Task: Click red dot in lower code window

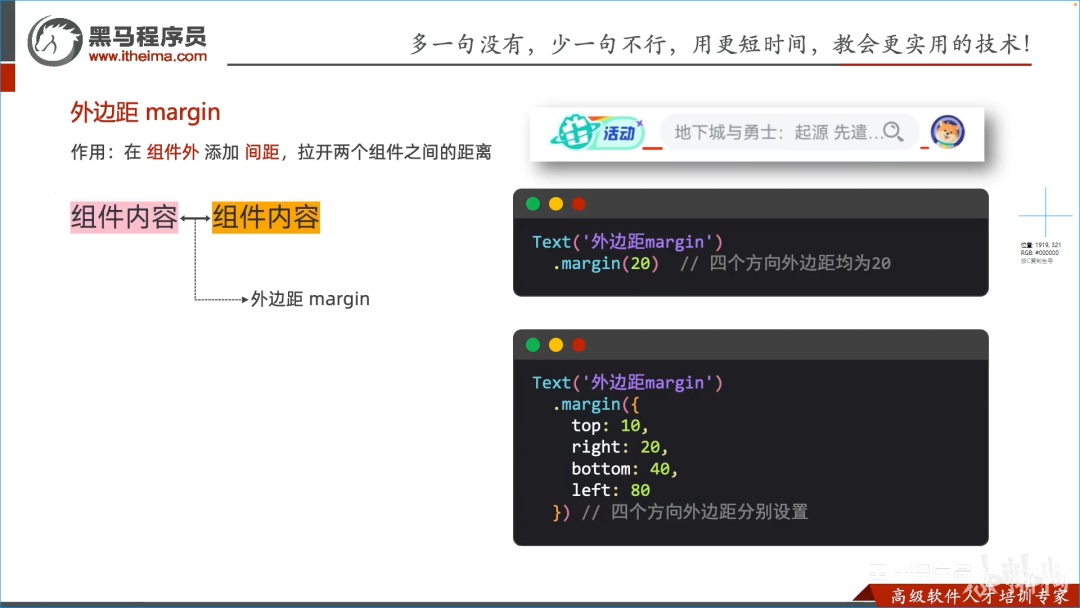Action: [x=579, y=345]
